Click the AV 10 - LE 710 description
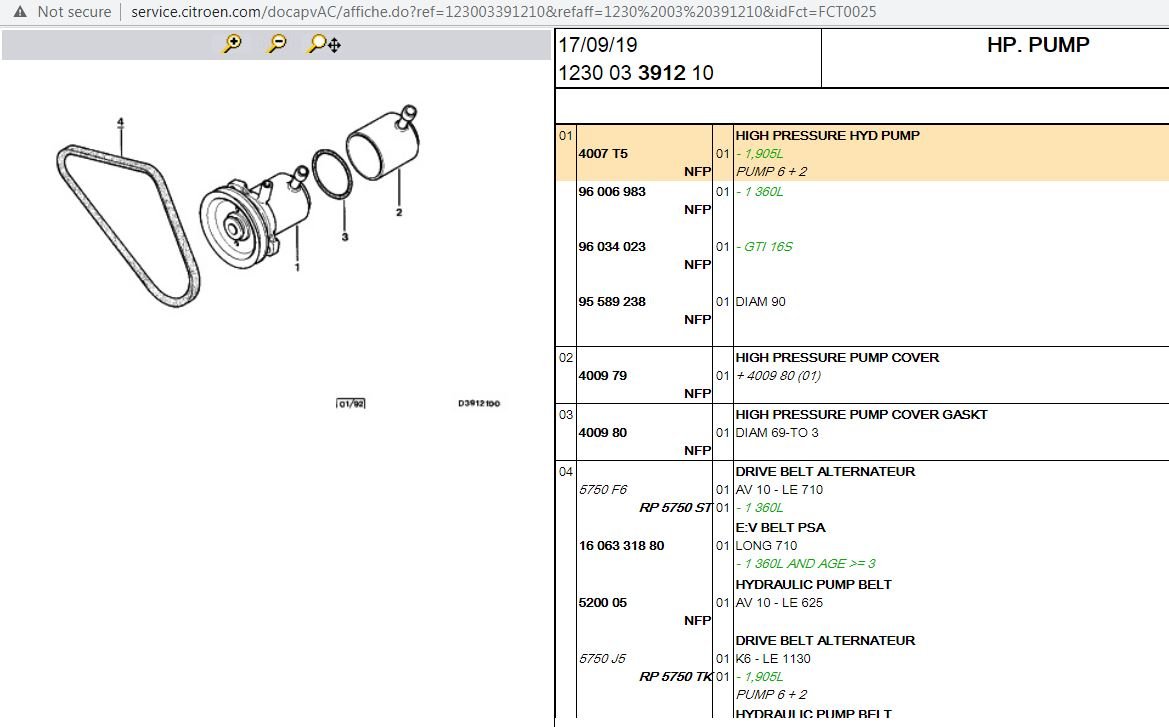The image size is (1169, 727). pyautogui.click(x=779, y=490)
